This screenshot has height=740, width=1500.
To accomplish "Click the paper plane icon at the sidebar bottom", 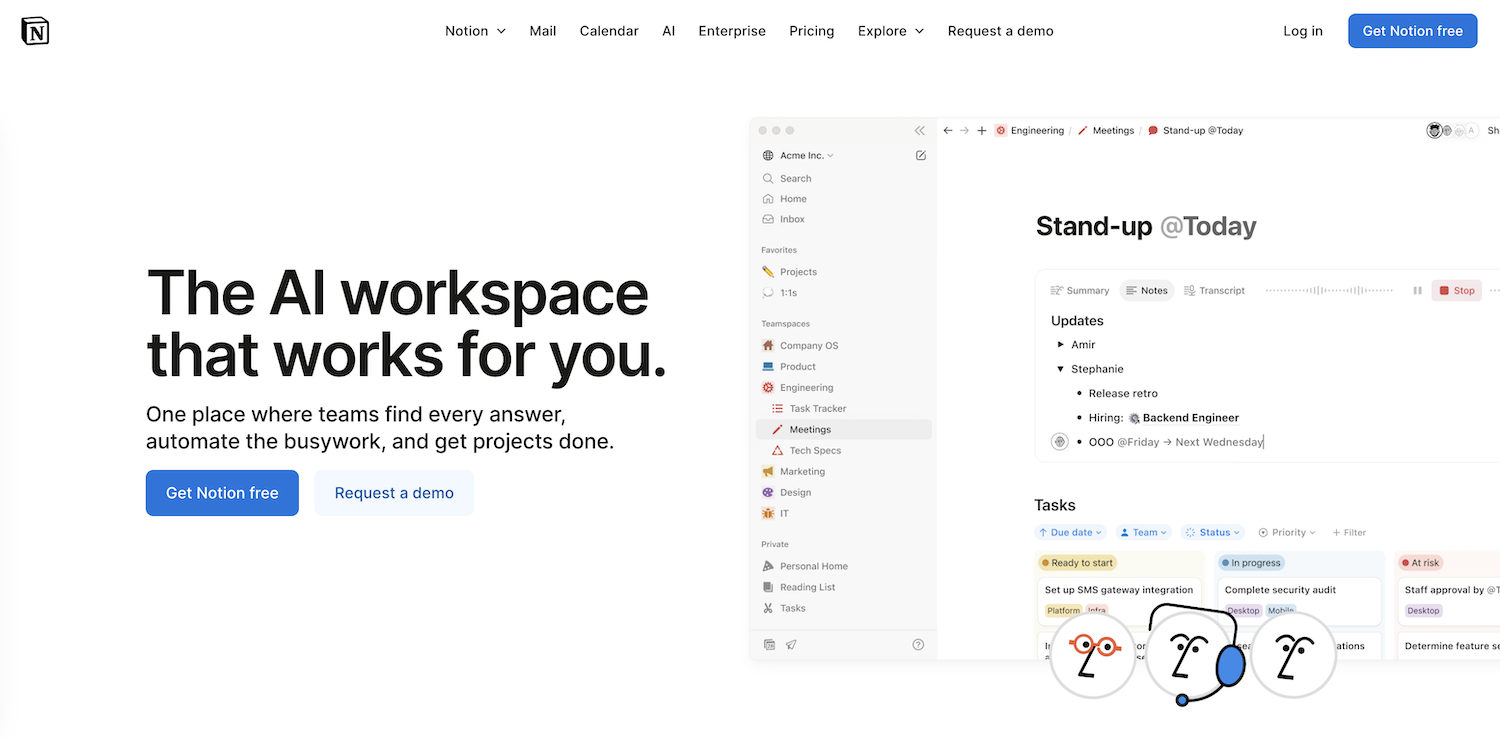I will click(x=791, y=645).
